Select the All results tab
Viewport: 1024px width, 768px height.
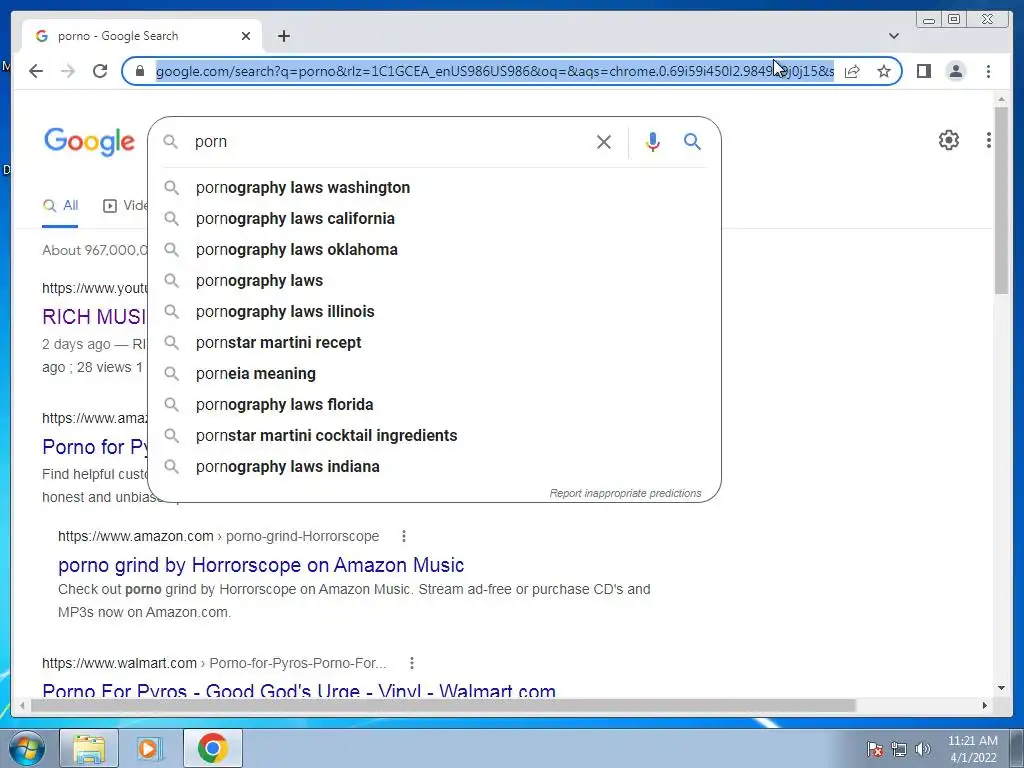(x=60, y=206)
